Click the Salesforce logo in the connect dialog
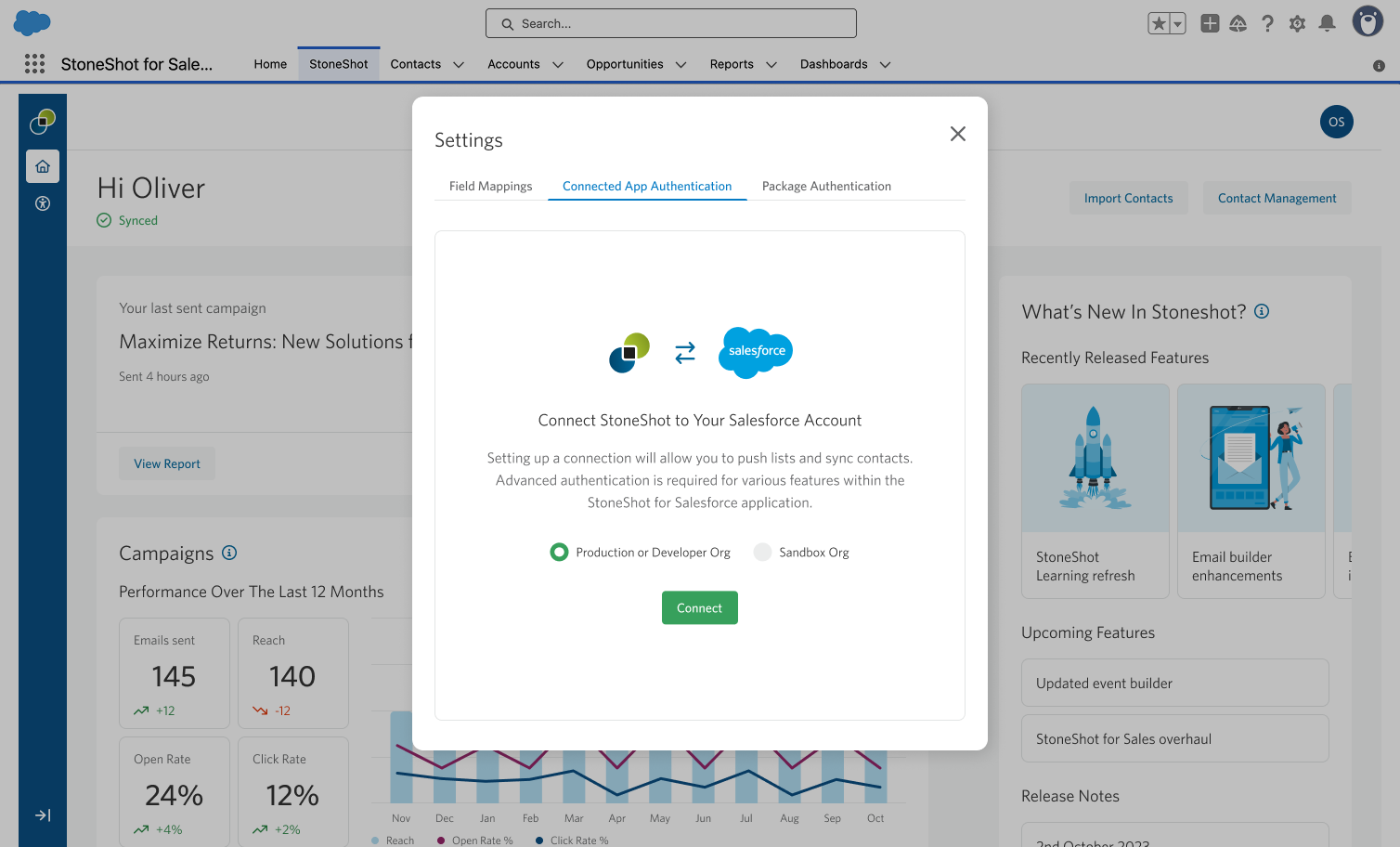Screen dimensions: 1400x847 click(x=756, y=352)
